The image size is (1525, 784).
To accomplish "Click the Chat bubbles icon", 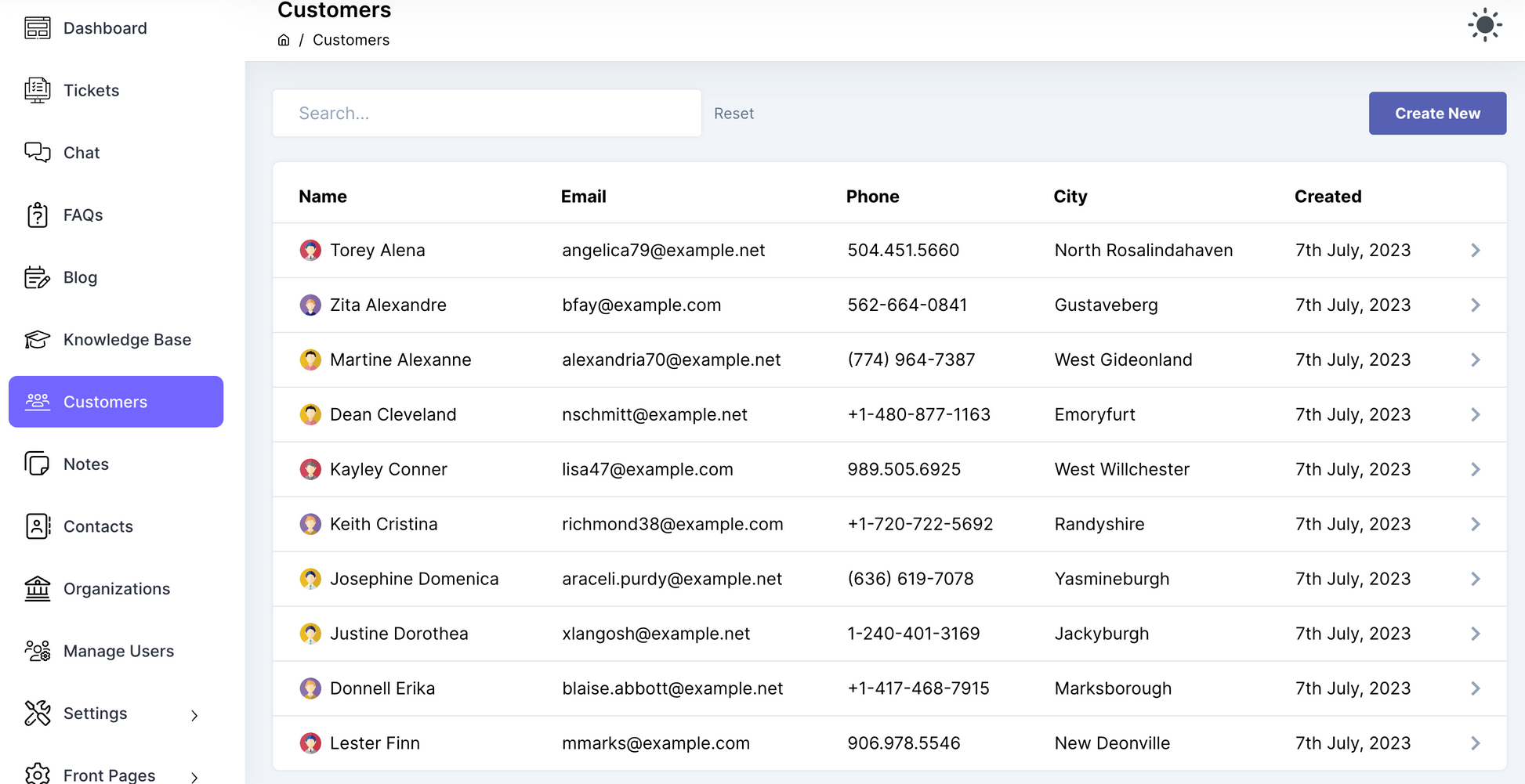I will point(37,153).
